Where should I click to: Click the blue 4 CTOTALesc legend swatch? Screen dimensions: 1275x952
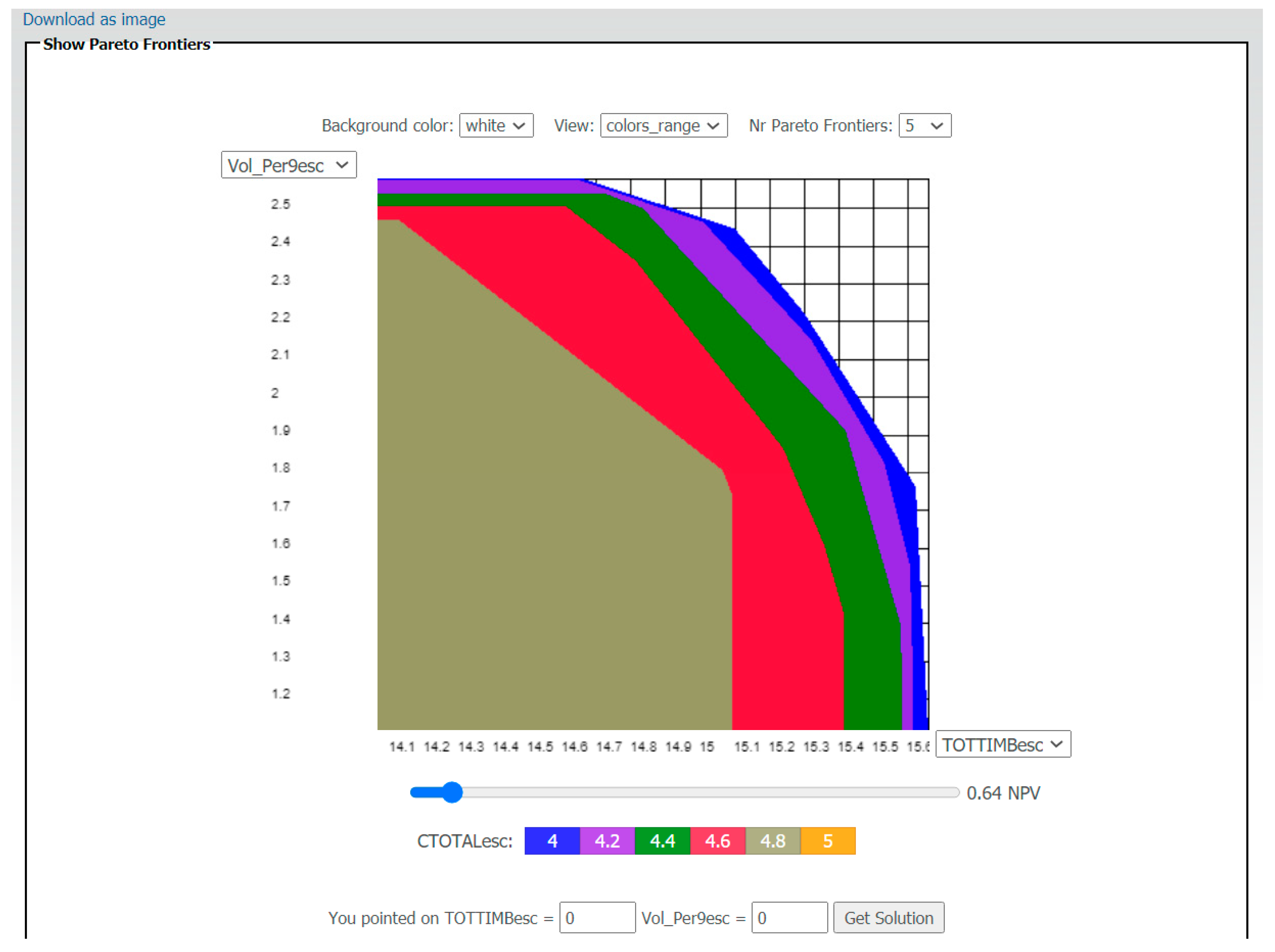coord(552,841)
